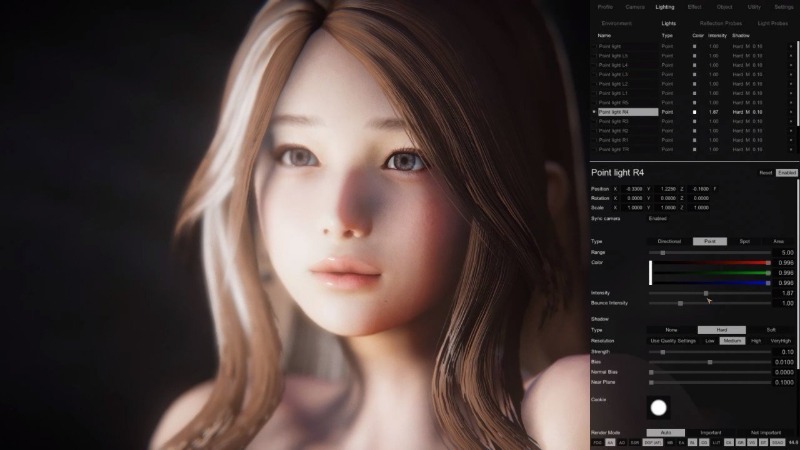Switch to the Light Probes sub-tab
This screenshot has width=800, height=450.
click(772, 23)
